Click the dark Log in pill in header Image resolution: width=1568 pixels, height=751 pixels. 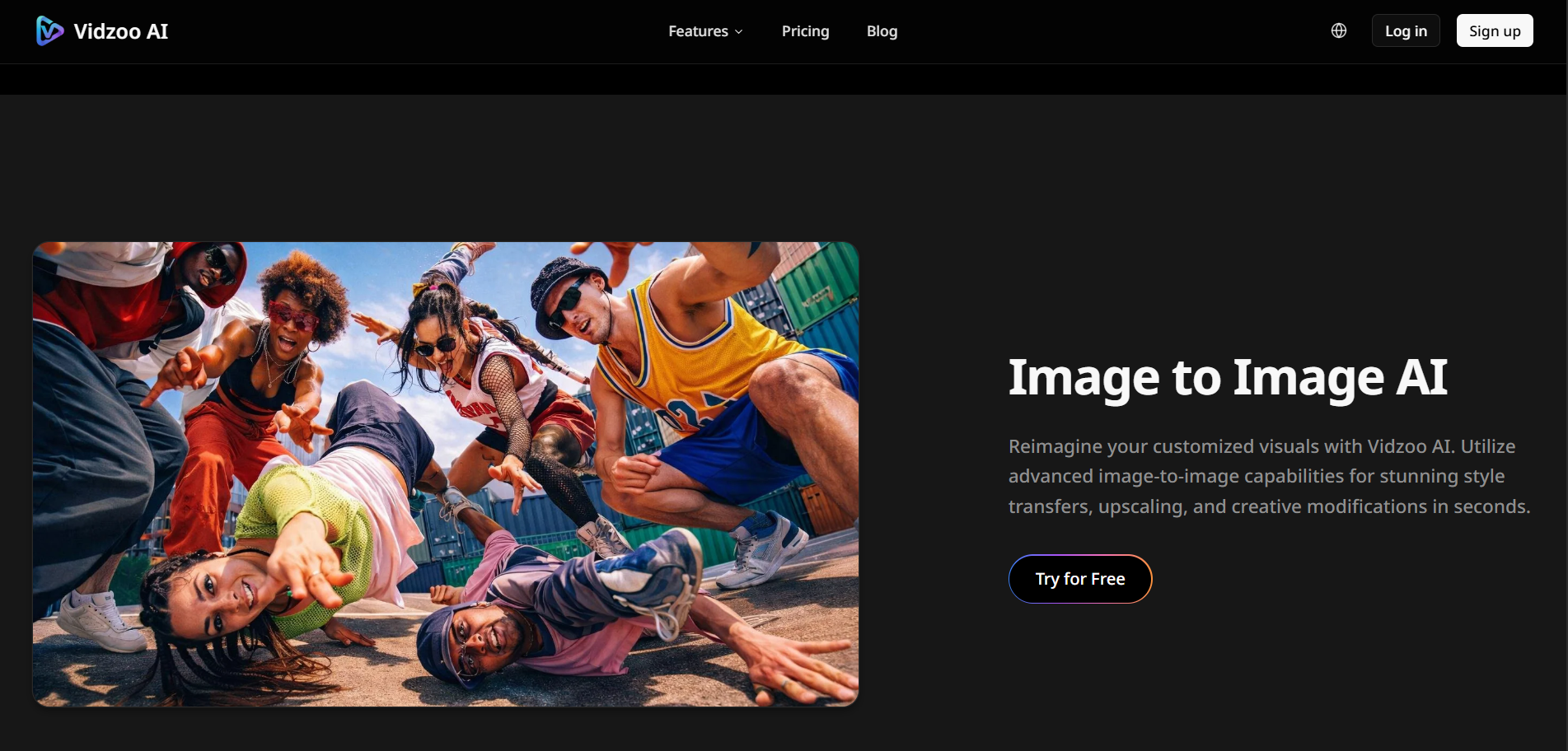1406,30
